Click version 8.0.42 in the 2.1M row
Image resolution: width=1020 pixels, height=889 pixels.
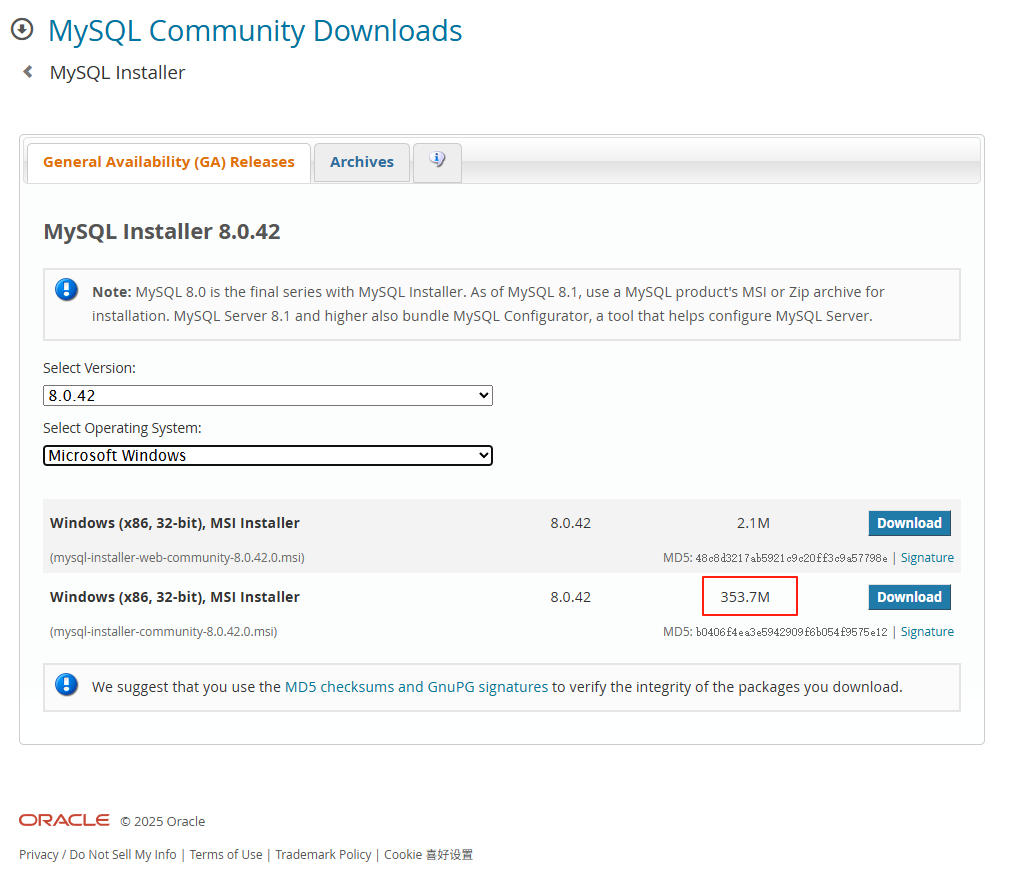570,523
